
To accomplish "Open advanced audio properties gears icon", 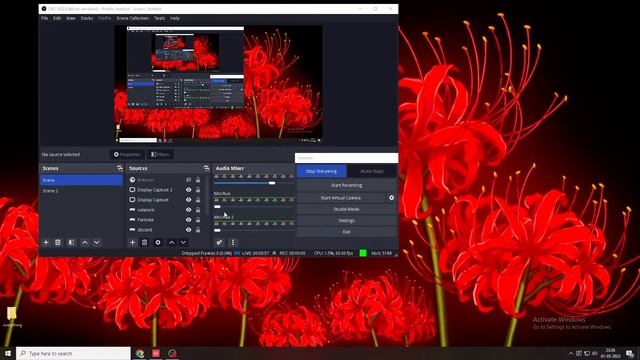I will coord(219,242).
